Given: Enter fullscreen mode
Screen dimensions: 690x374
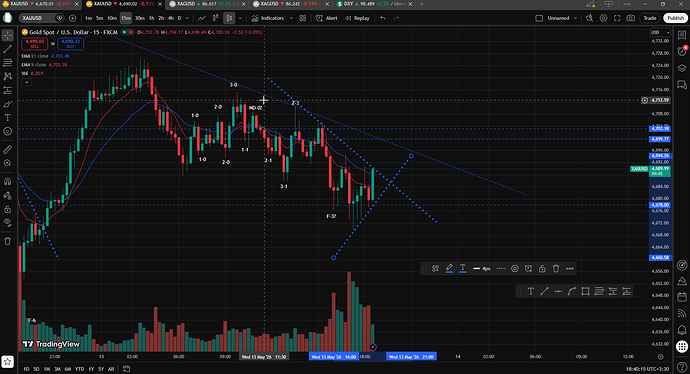Looking at the screenshot, I should click(617, 18).
